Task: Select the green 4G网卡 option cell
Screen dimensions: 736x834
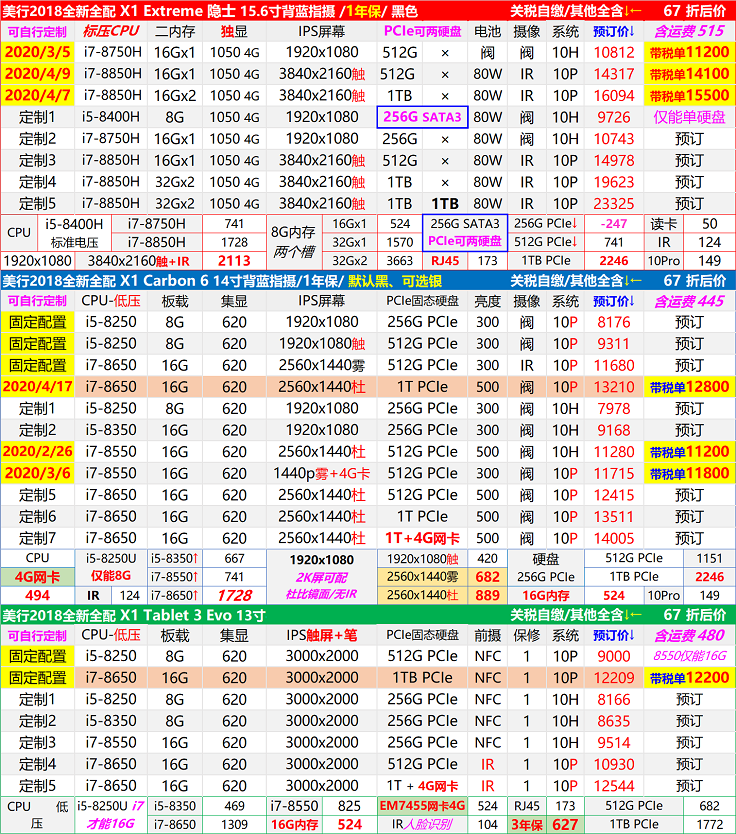Action: pyautogui.click(x=39, y=576)
